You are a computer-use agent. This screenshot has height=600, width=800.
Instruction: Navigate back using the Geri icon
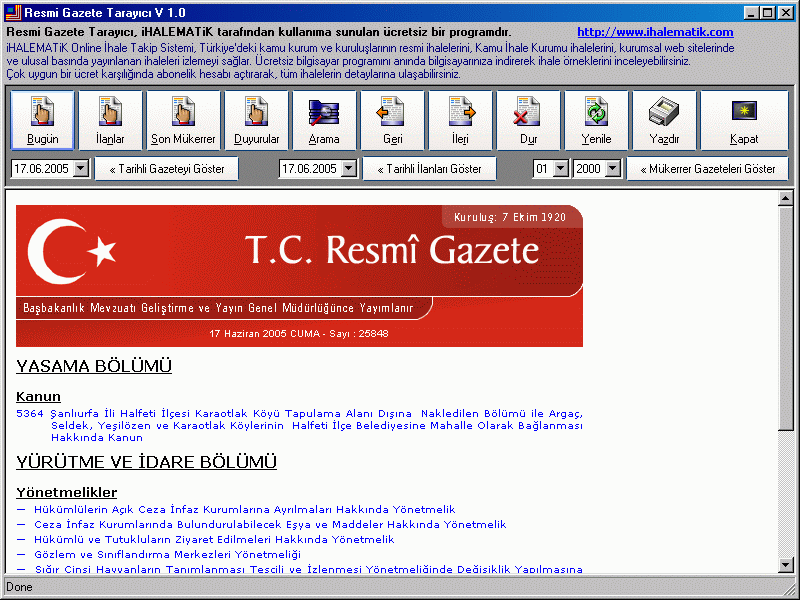392,120
